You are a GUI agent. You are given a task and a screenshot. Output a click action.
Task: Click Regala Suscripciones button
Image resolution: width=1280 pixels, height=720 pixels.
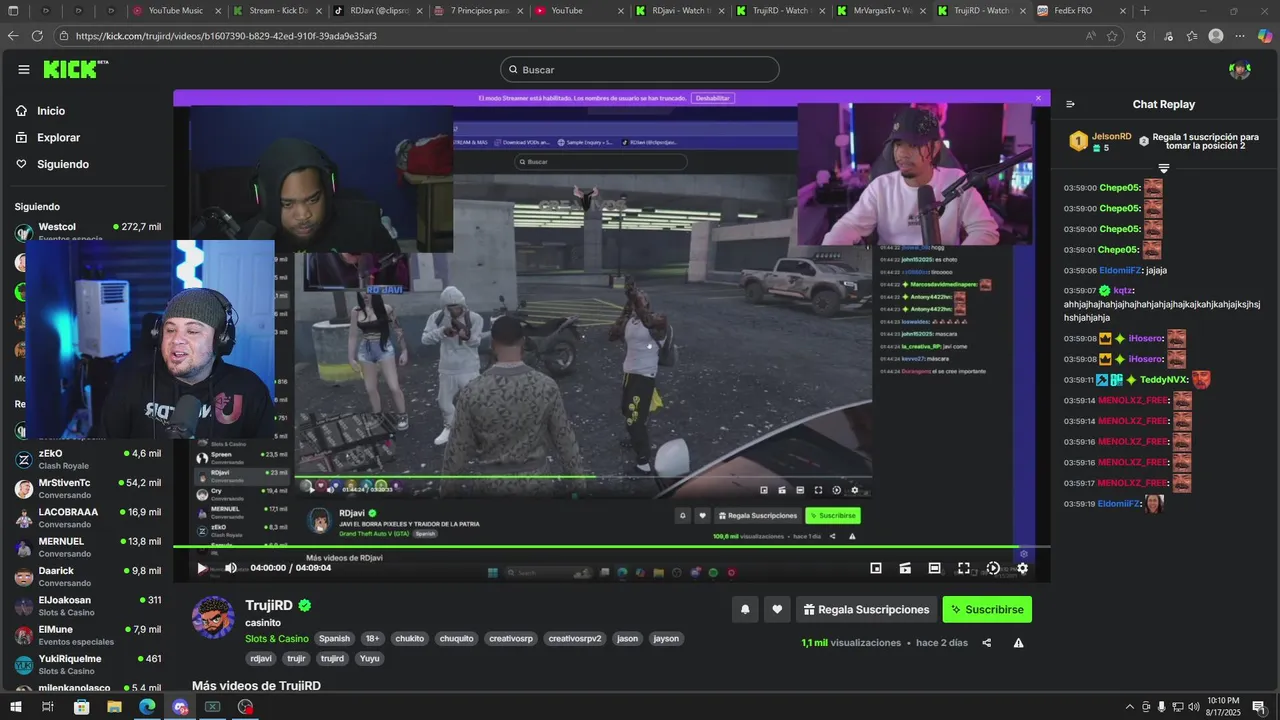866,610
